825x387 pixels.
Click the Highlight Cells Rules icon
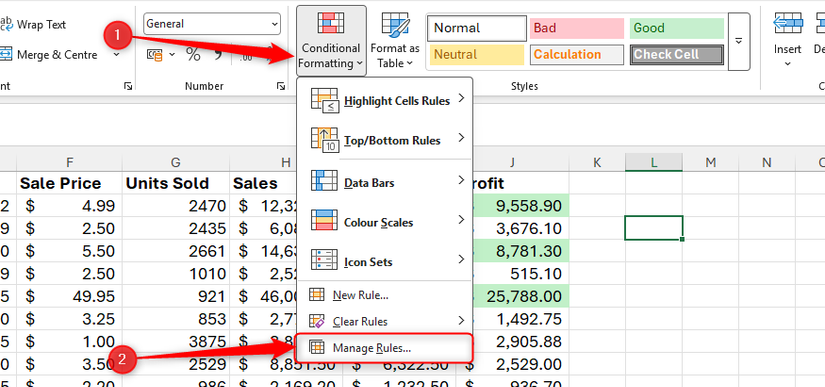tap(325, 100)
